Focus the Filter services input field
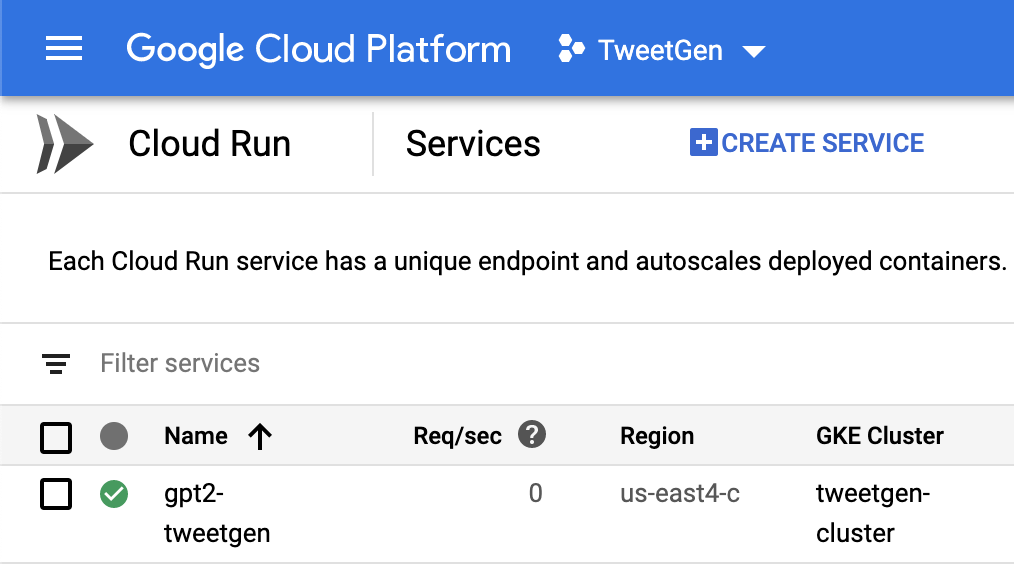 pyautogui.click(x=180, y=363)
